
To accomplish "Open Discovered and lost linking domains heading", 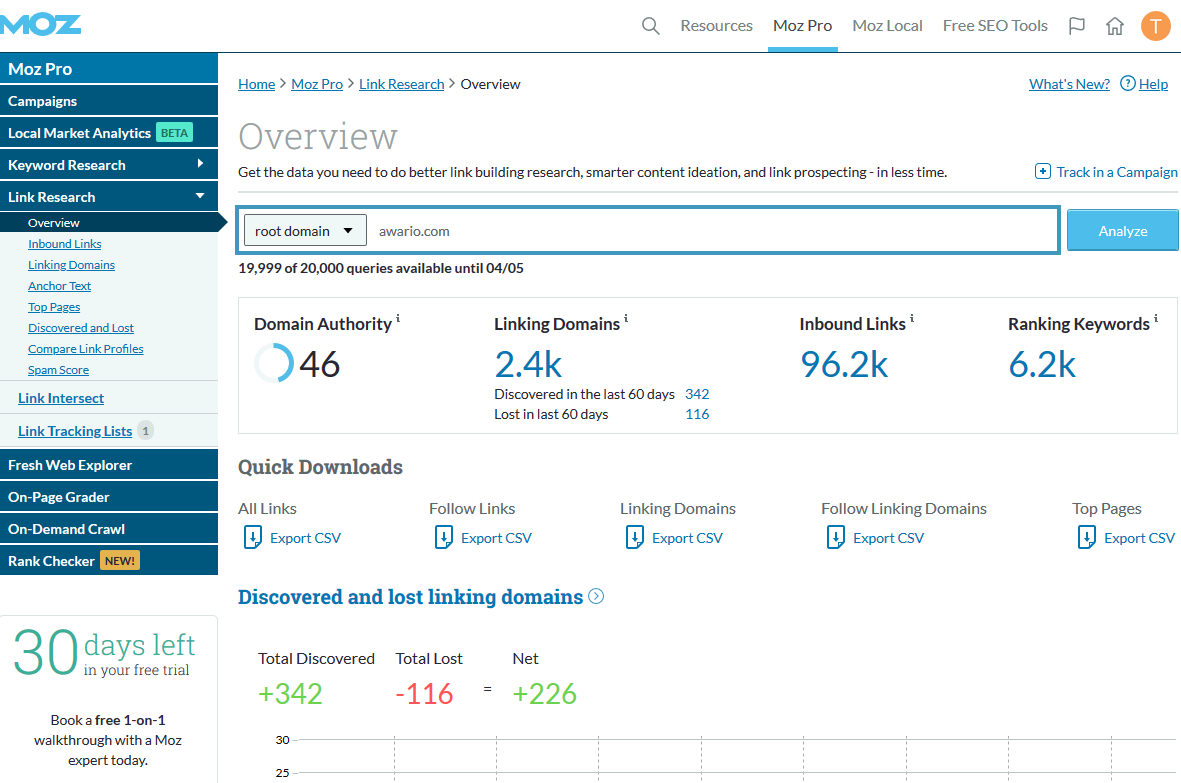I will coord(410,597).
